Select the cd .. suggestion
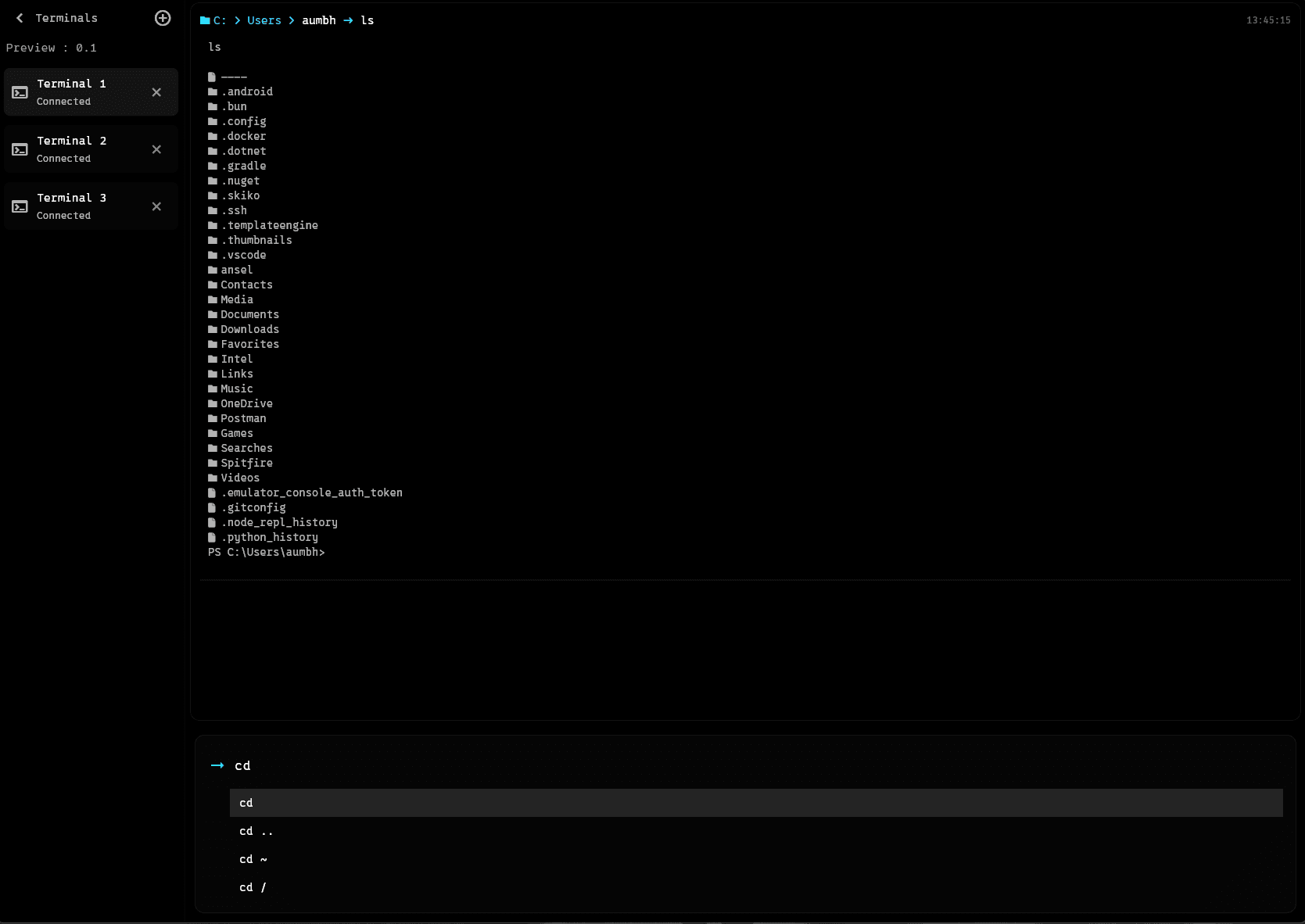Viewport: 1305px width, 924px height. coord(256,831)
